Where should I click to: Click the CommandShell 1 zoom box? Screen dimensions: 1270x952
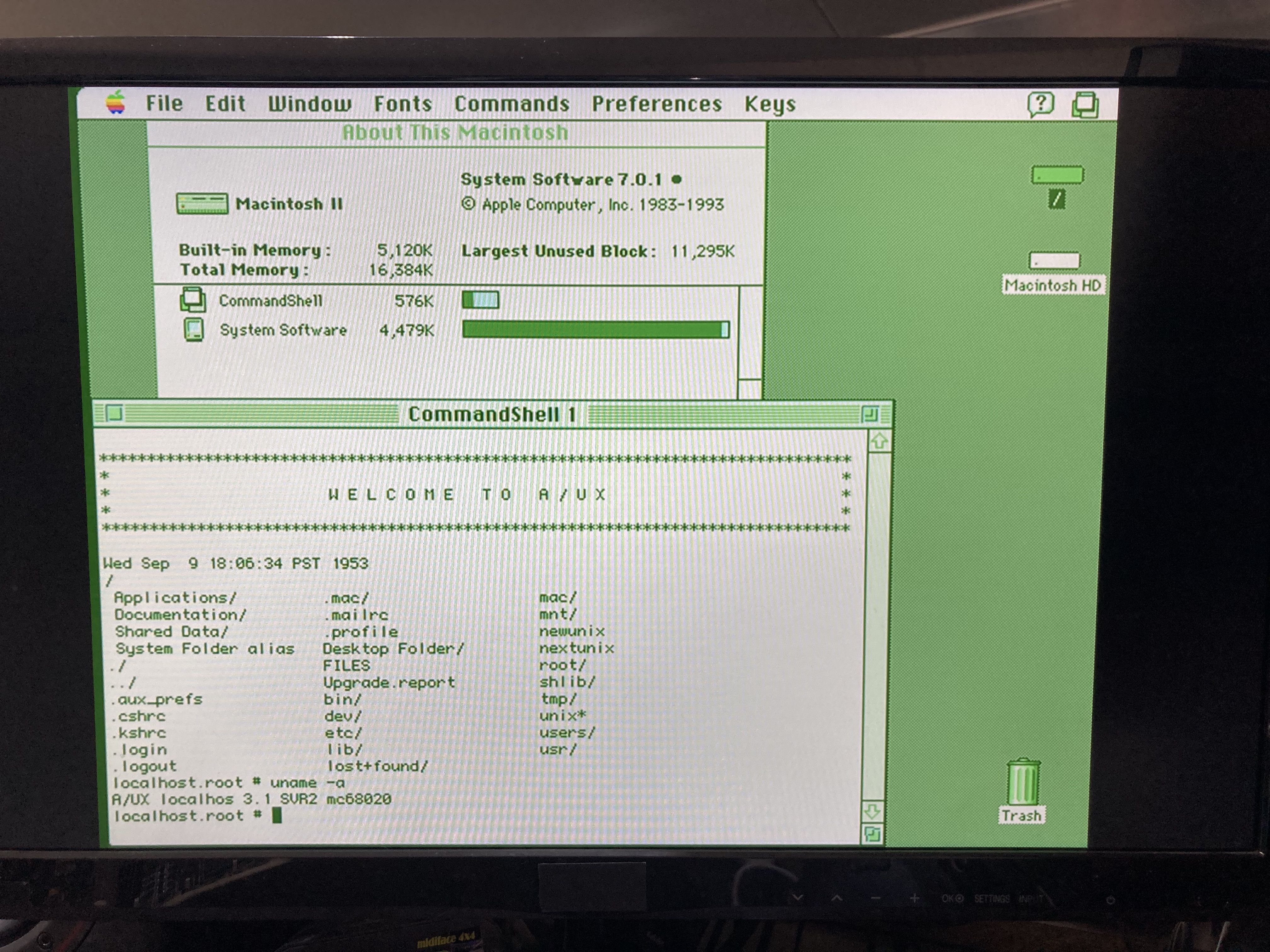point(870,414)
